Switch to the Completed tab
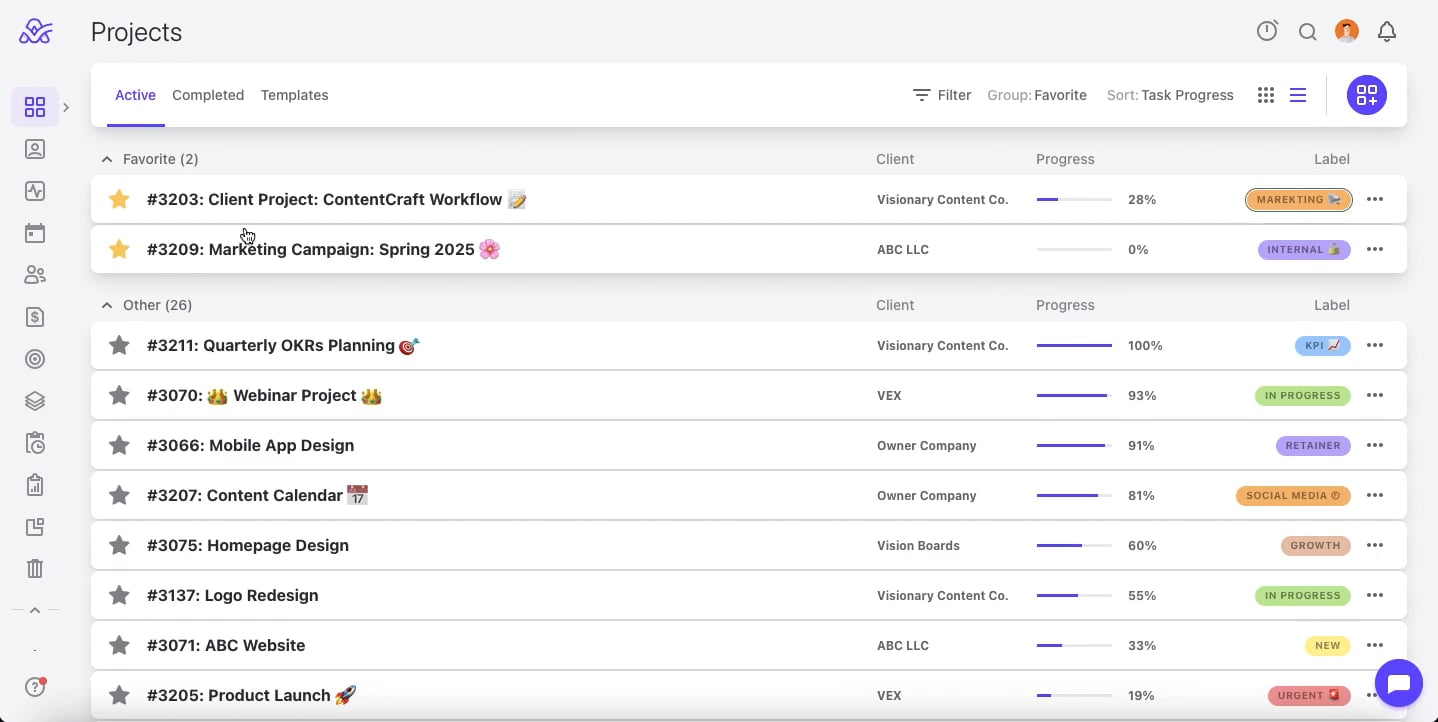1438x722 pixels. point(208,95)
